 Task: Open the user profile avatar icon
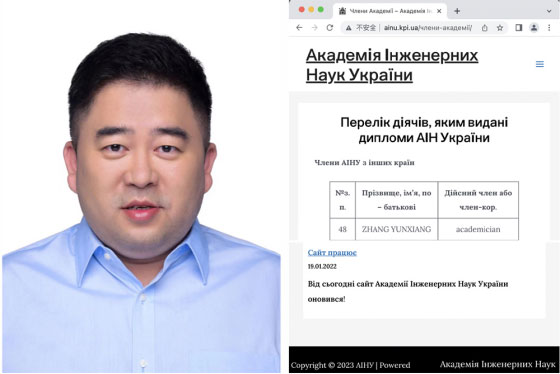click(x=534, y=28)
